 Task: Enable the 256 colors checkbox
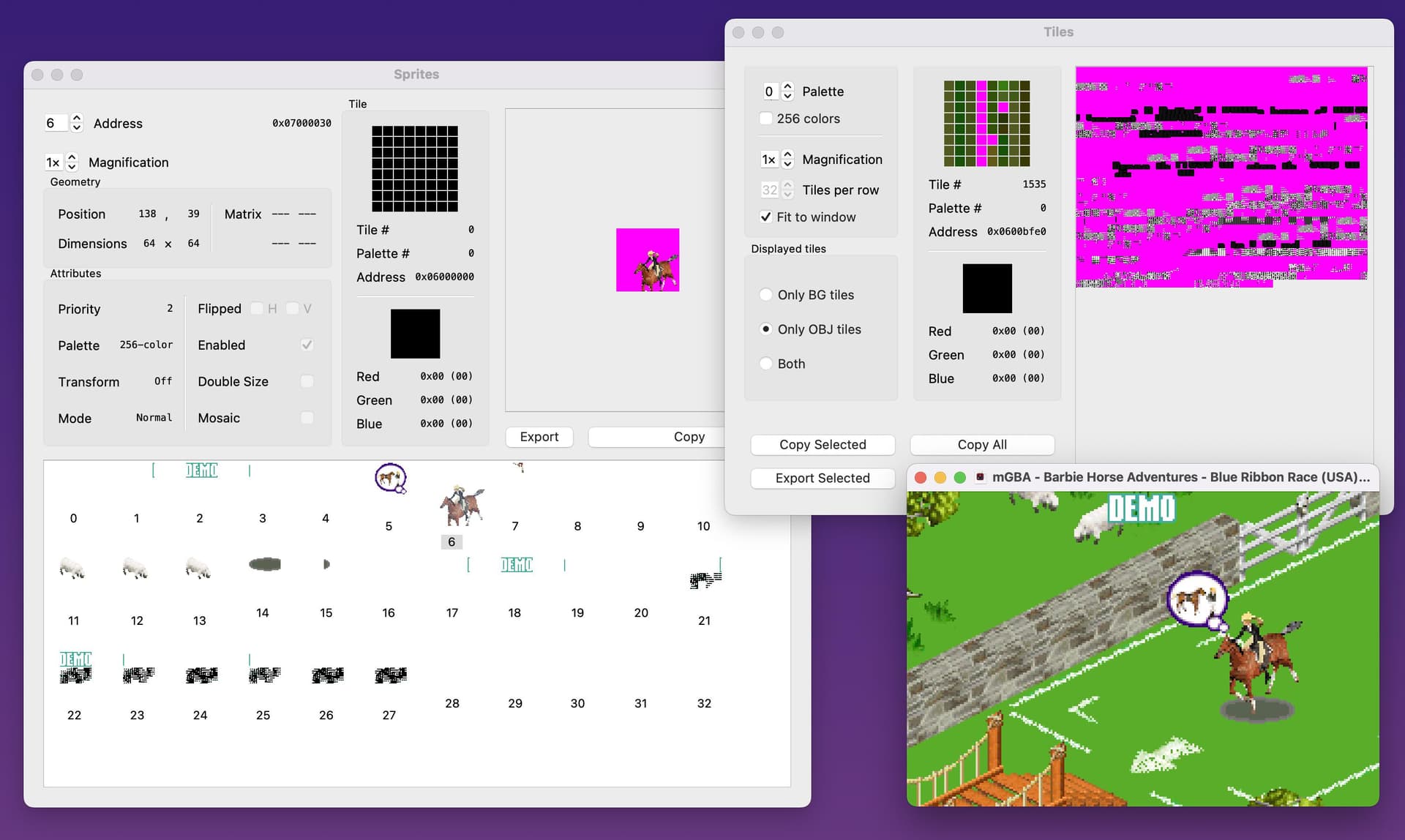tap(766, 119)
